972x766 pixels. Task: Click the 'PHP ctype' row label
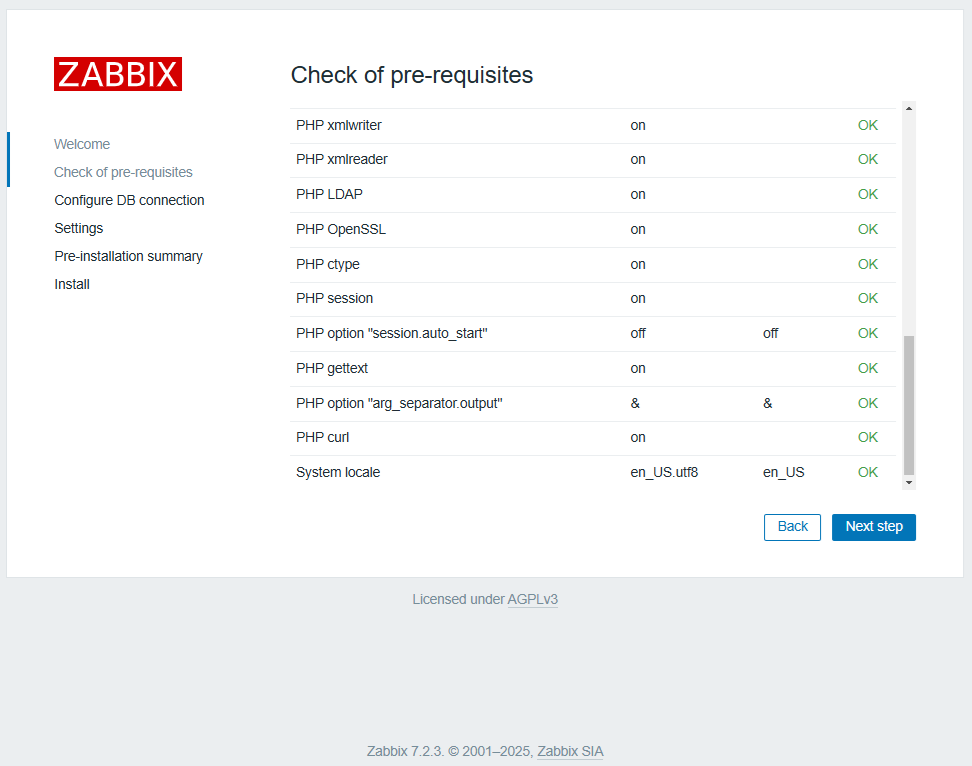click(327, 264)
